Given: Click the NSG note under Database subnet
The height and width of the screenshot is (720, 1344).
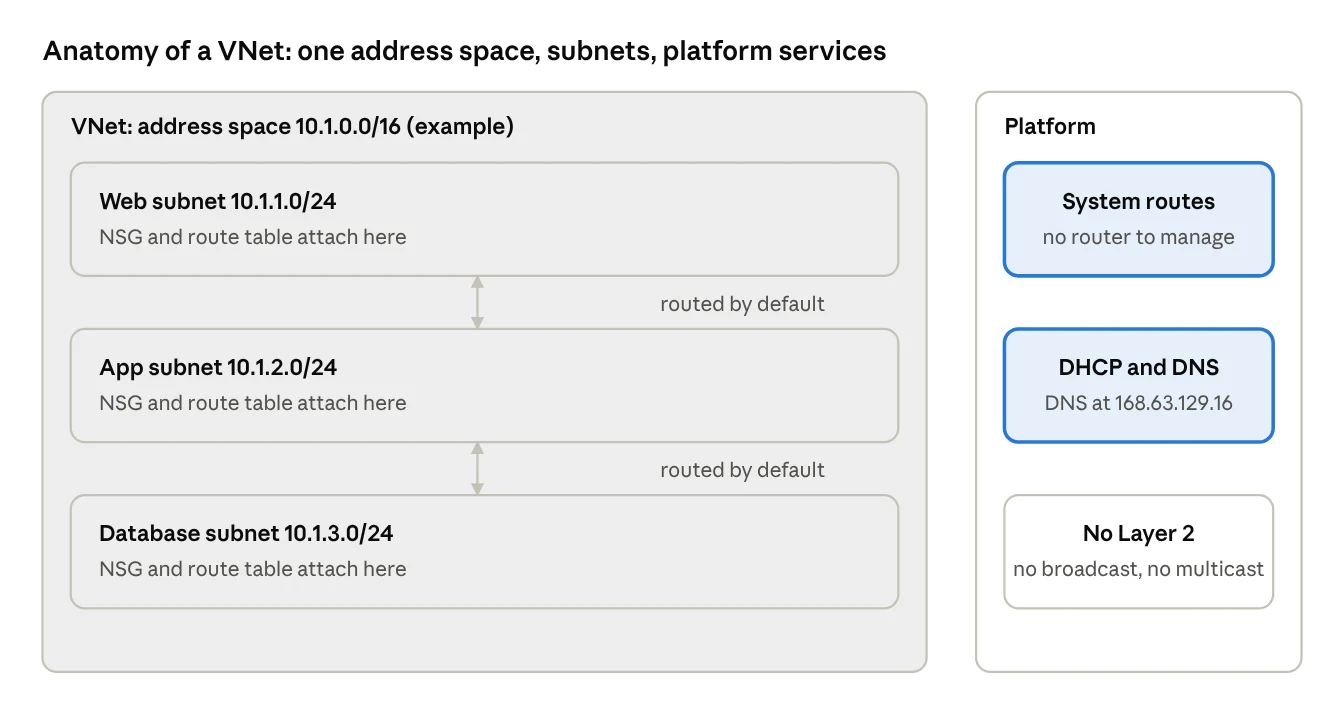Looking at the screenshot, I should (253, 569).
